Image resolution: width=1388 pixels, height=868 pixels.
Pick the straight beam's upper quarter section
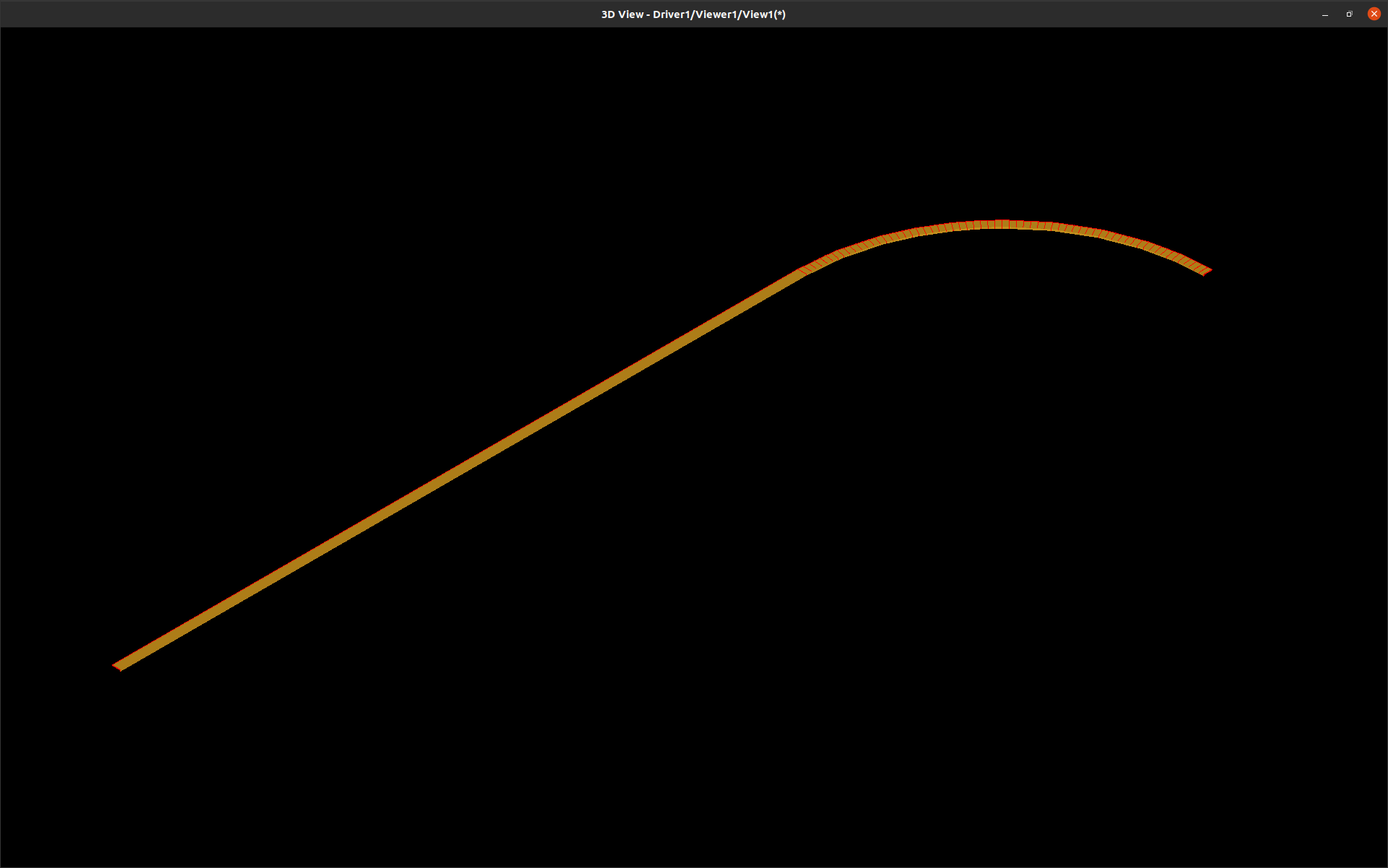coord(632,370)
